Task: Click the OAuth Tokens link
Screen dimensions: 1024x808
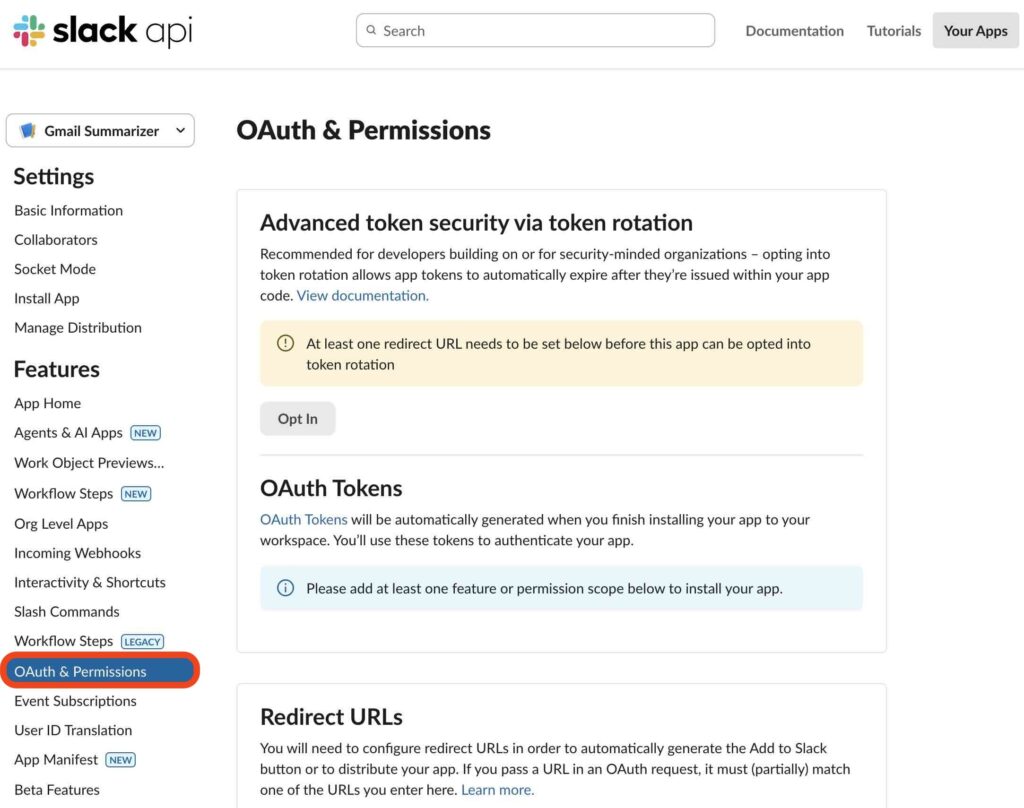Action: click(304, 519)
